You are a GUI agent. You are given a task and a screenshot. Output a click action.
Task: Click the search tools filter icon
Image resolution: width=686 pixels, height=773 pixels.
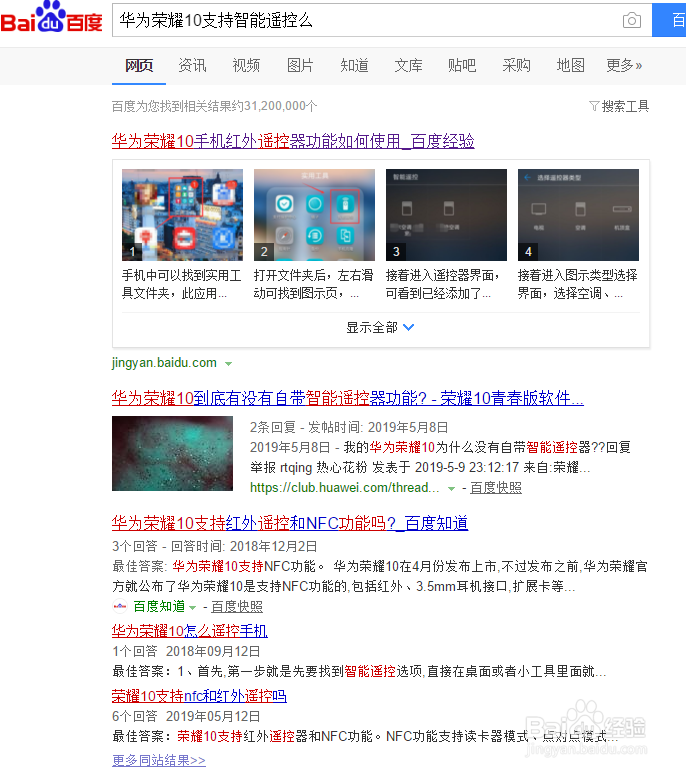594,106
